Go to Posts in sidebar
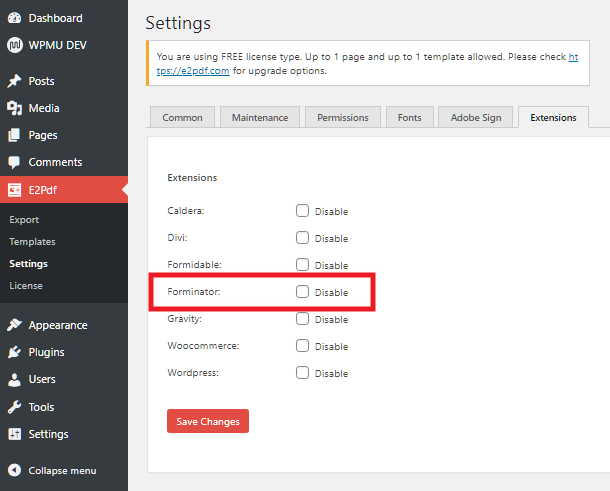610x491 pixels. pos(41,81)
